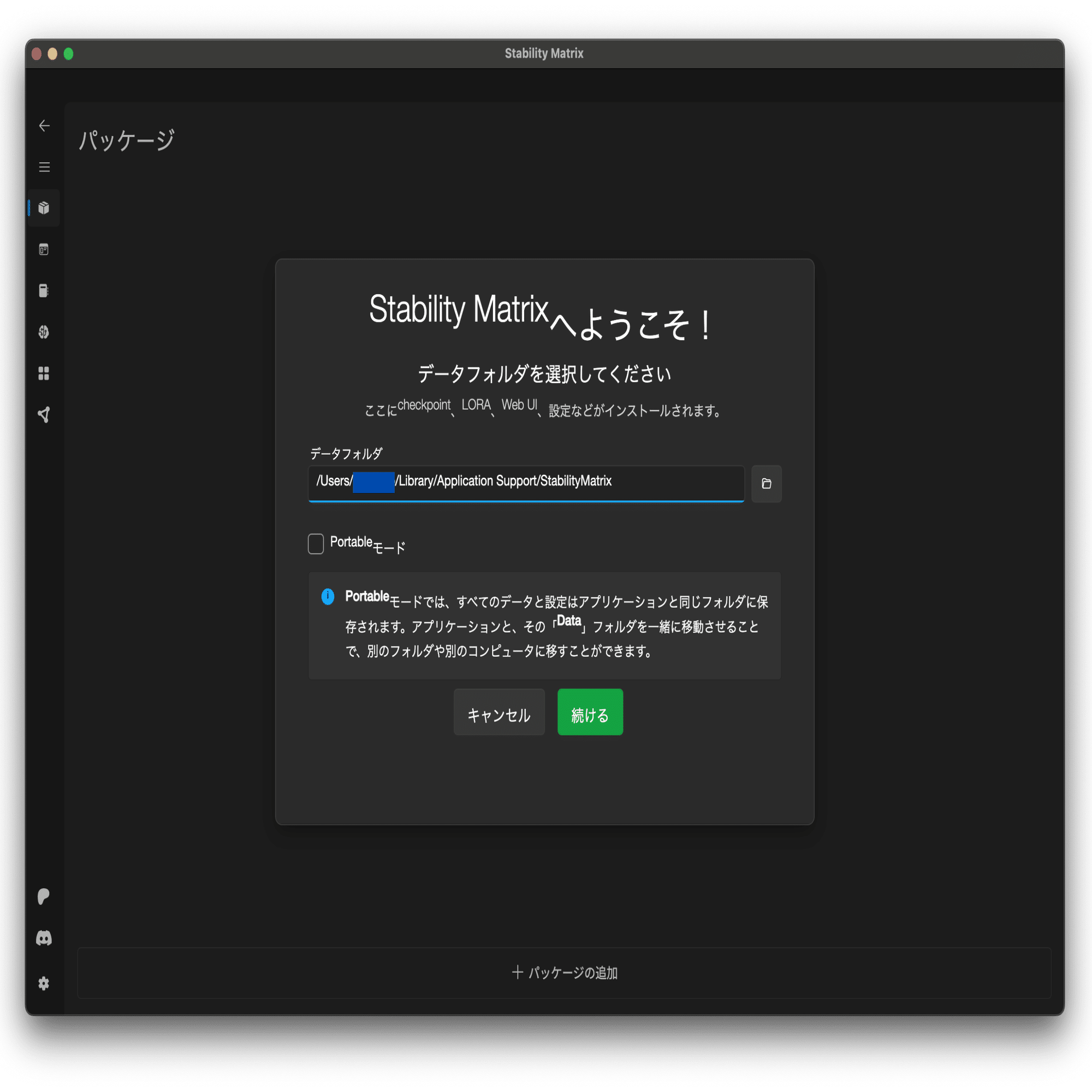Click パッケージの追加 button at bottom

[x=564, y=973]
